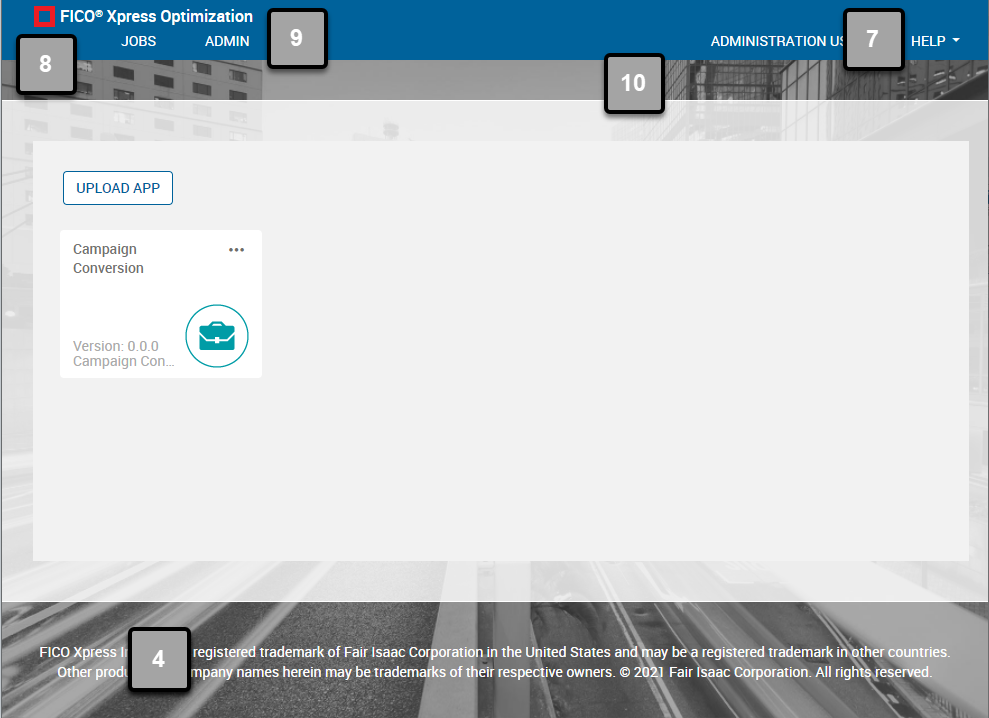Open the Campaign Conversion three-dot options menu
989x718 pixels.
[237, 250]
